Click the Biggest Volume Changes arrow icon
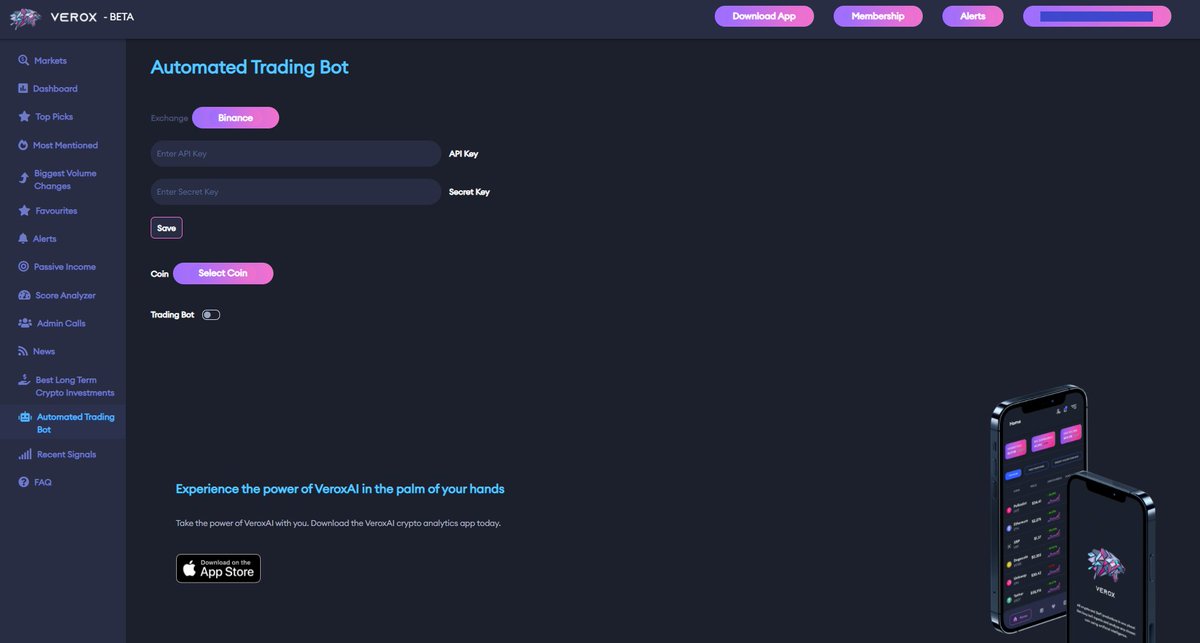 (24, 179)
